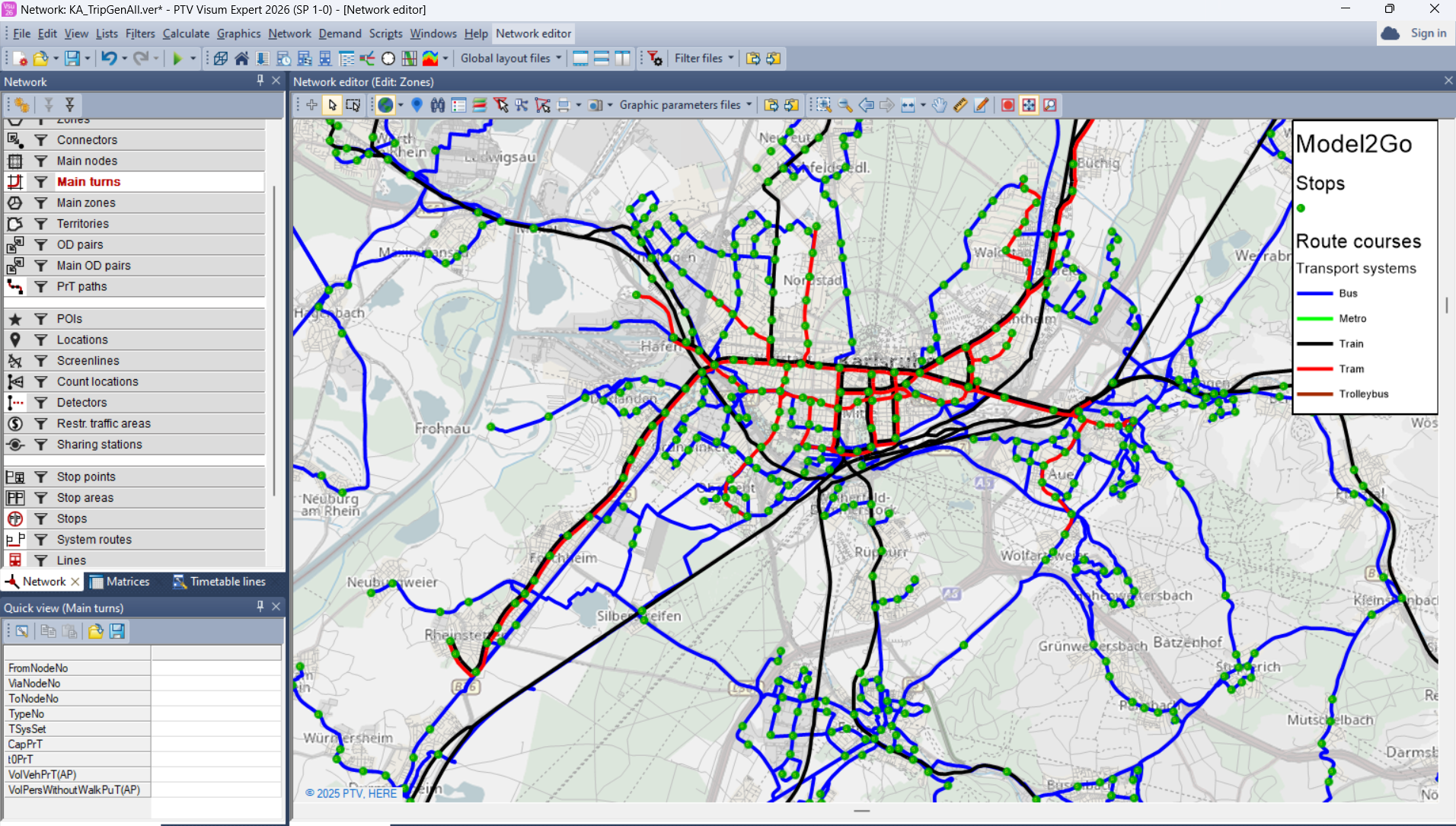
Task: Select Stop points in the Network list
Action: click(x=86, y=477)
